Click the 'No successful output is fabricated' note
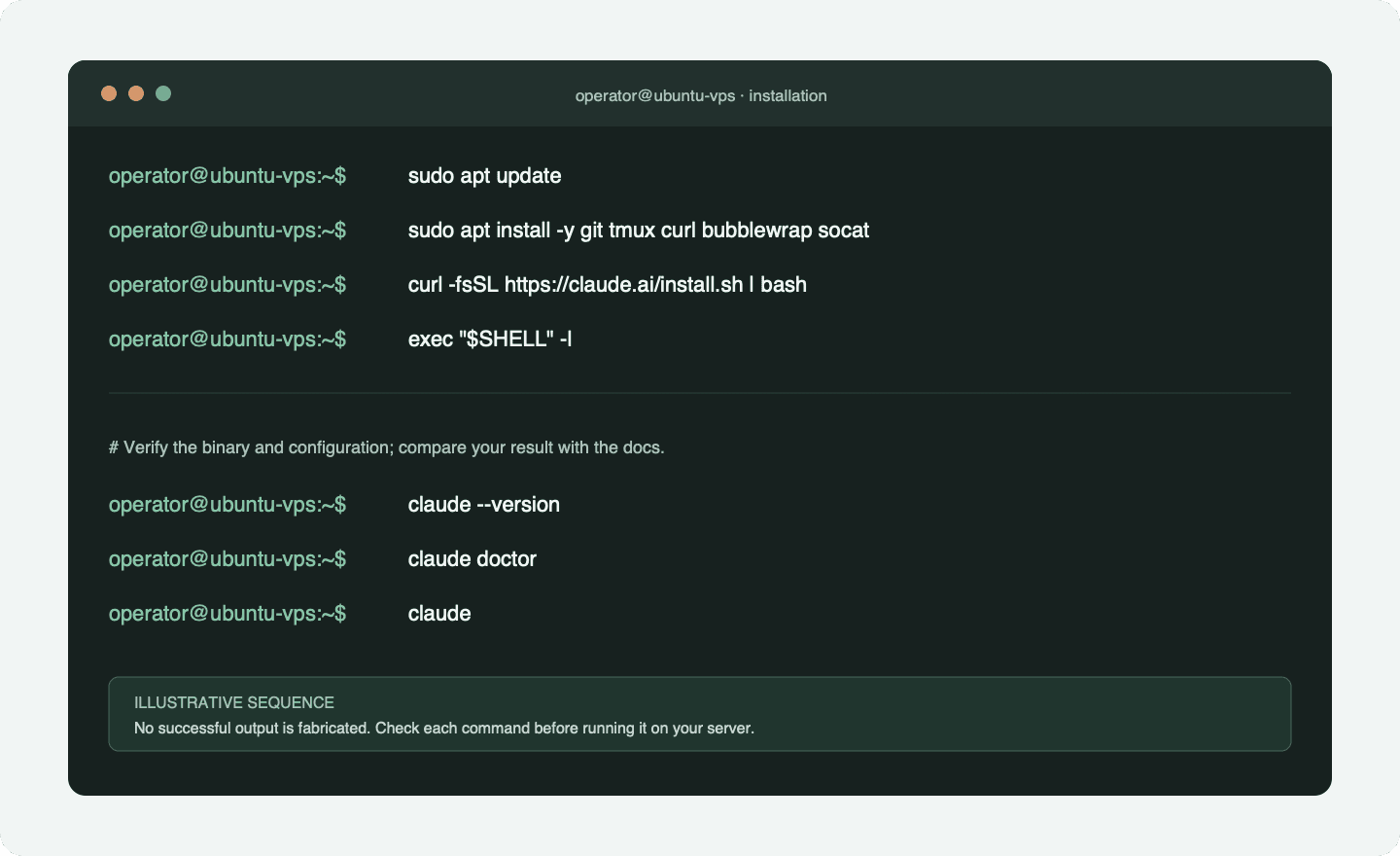This screenshot has height=856, width=1400. coord(444,728)
